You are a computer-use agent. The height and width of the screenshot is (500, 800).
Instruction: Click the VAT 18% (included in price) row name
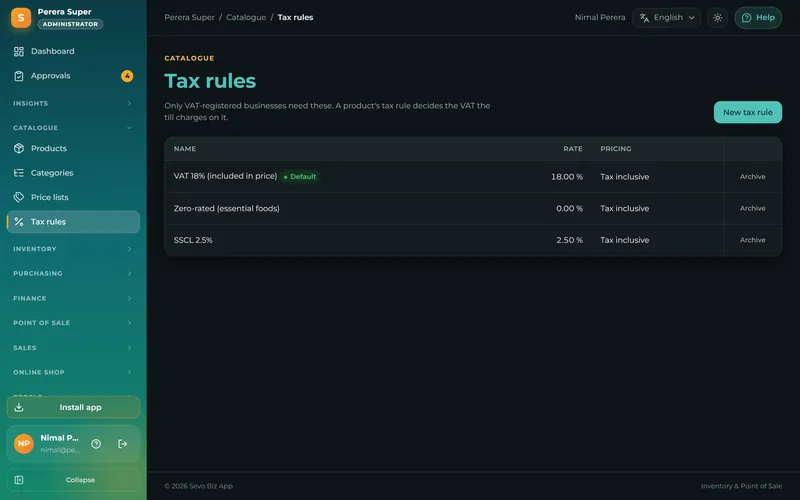(x=225, y=176)
